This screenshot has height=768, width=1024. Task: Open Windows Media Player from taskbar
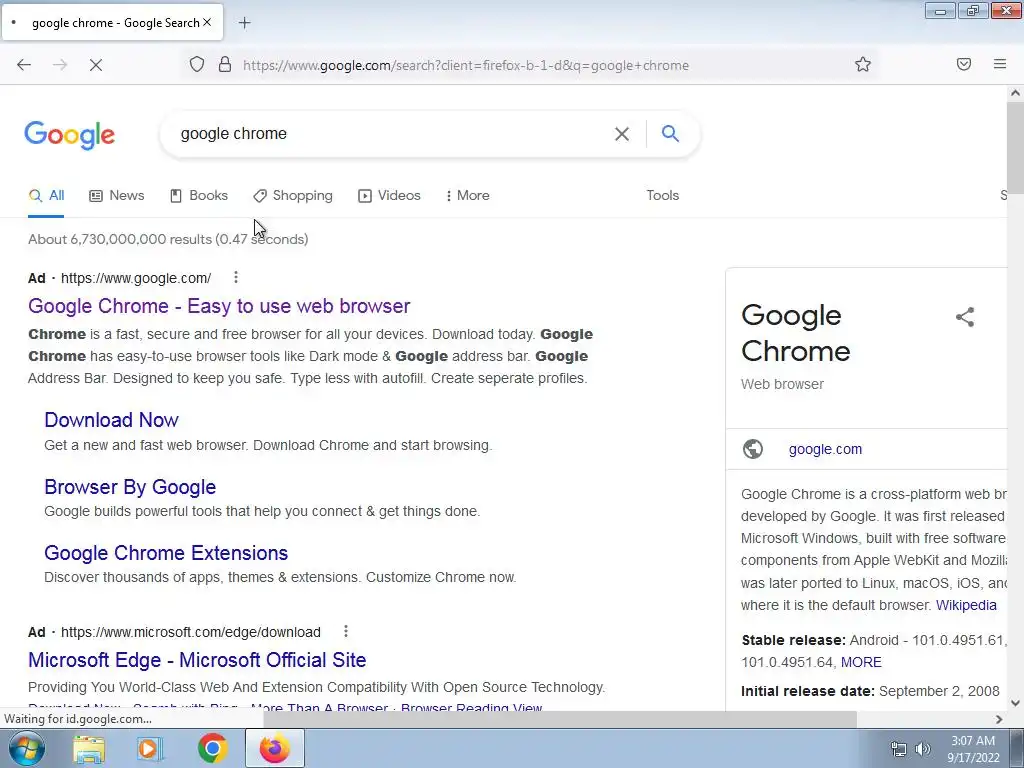coord(150,748)
